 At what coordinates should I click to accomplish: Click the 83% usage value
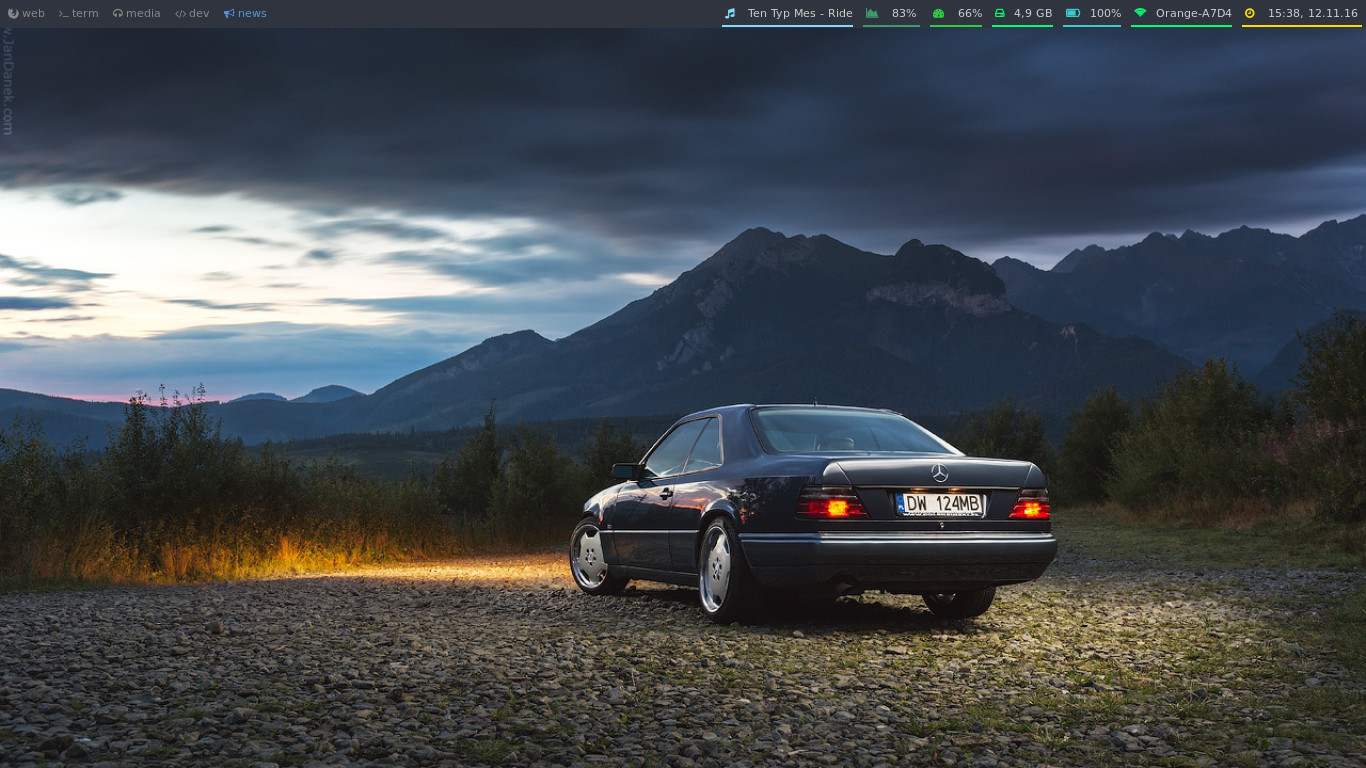(x=904, y=13)
